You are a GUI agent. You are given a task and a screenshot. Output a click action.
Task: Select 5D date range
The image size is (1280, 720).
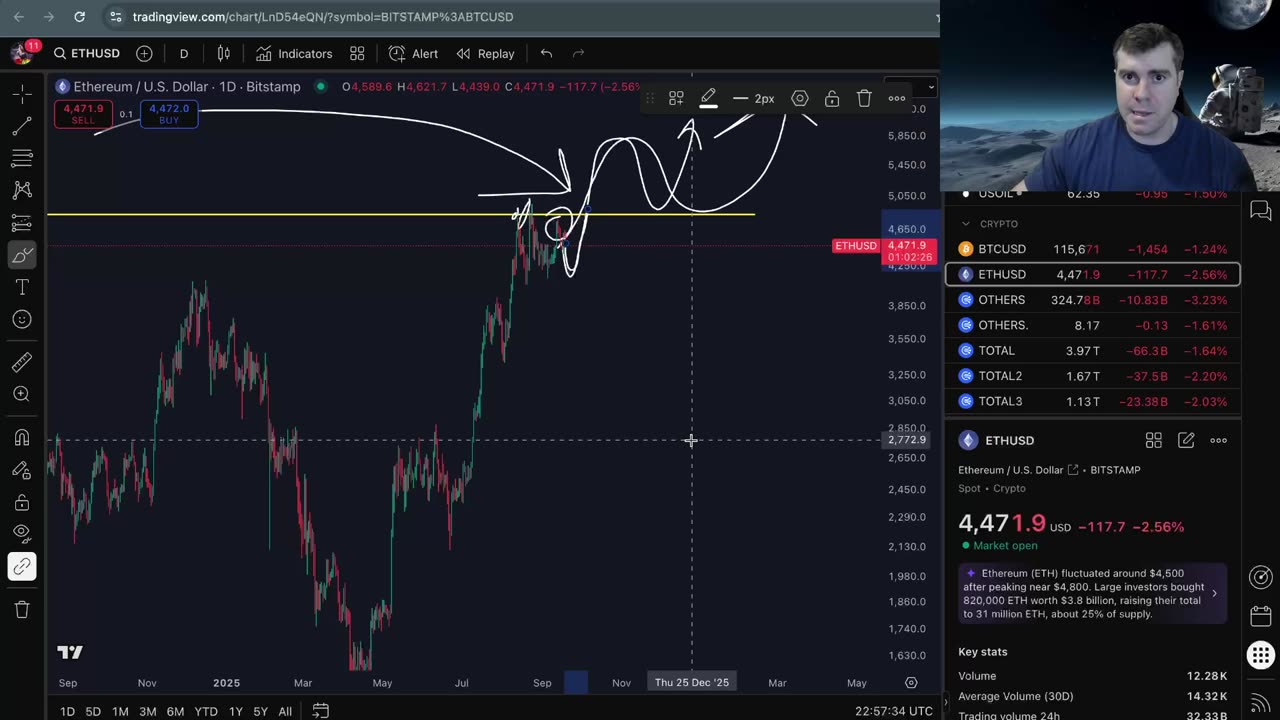[x=93, y=711]
